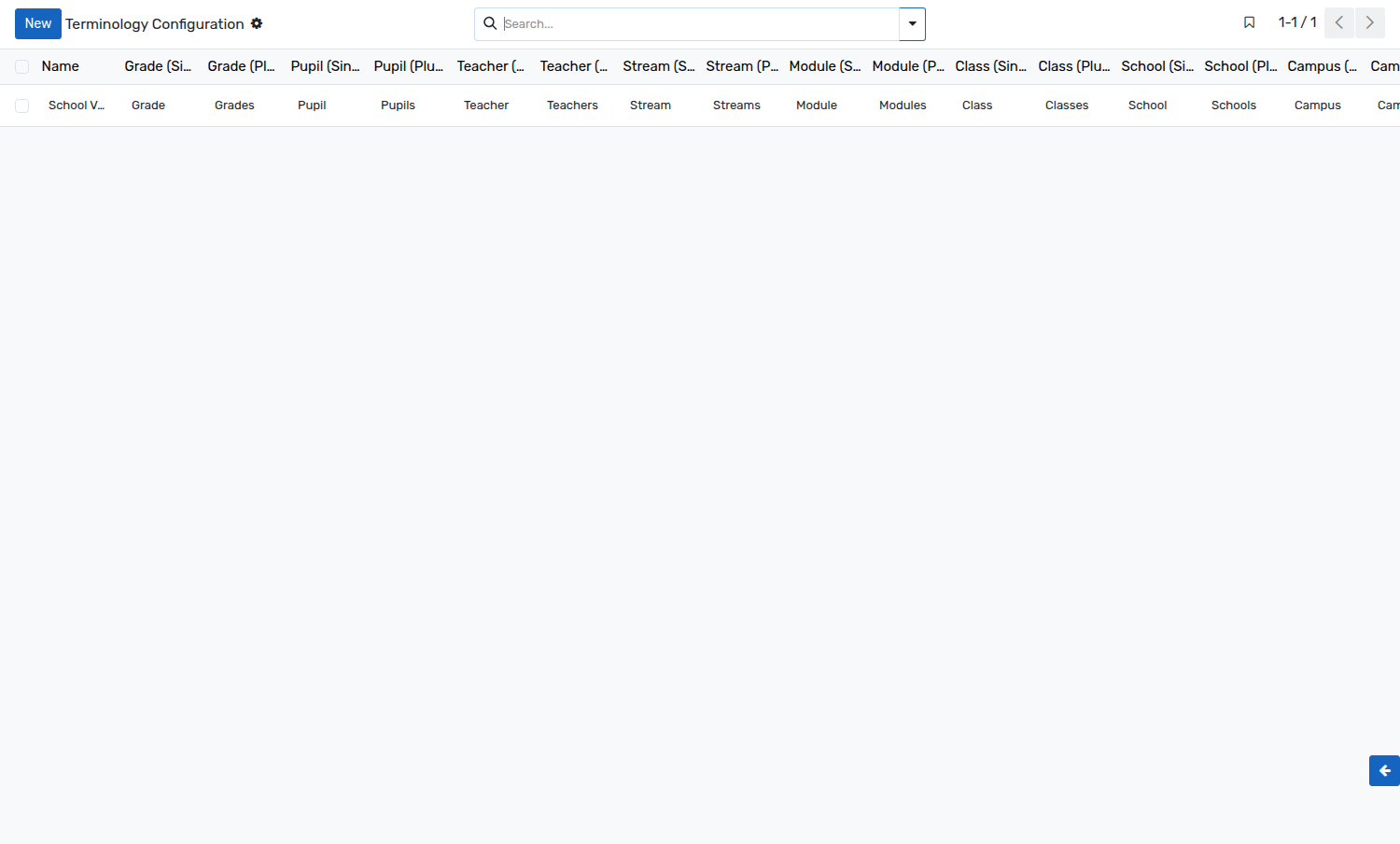The width and height of the screenshot is (1400, 844).
Task: Sort by Pupil (Sin... column header
Action: click(325, 66)
